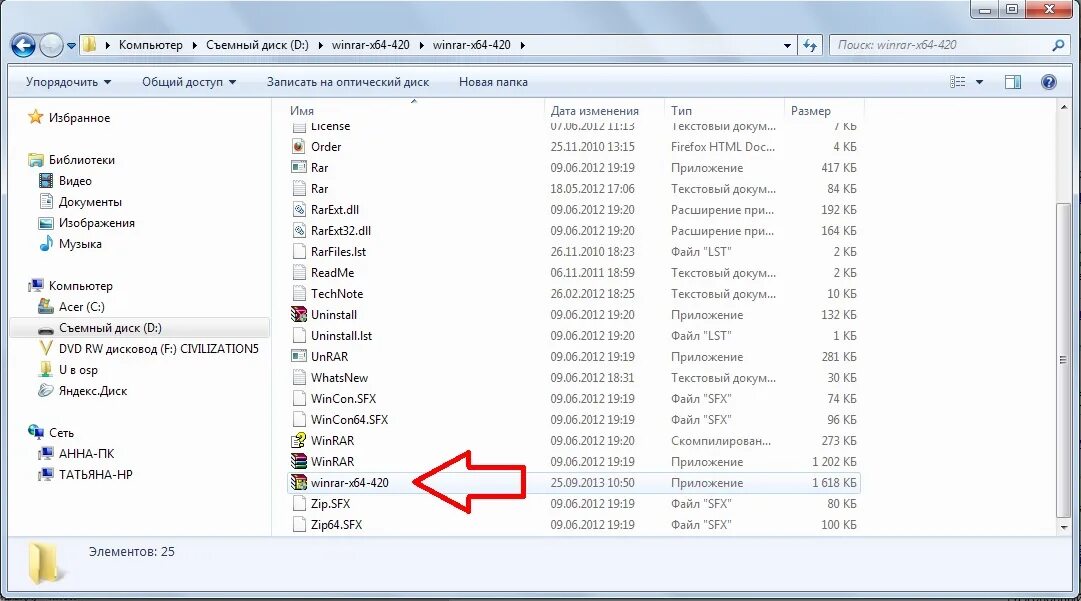Screen dimensions: 1081x601
Task: Open the 'Упорядочить' menu
Action: coord(68,82)
